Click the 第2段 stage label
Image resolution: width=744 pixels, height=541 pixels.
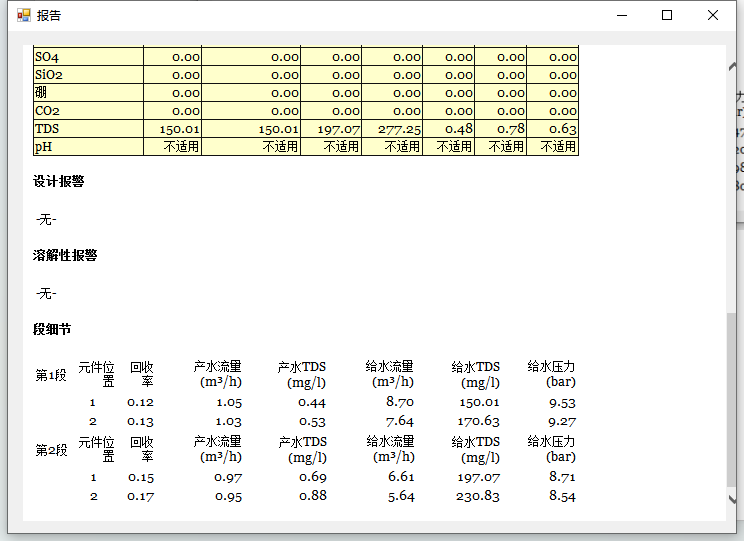point(51,450)
